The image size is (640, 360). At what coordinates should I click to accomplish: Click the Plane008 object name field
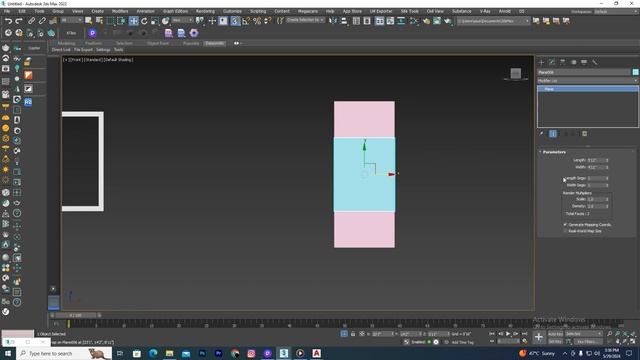tap(584, 72)
